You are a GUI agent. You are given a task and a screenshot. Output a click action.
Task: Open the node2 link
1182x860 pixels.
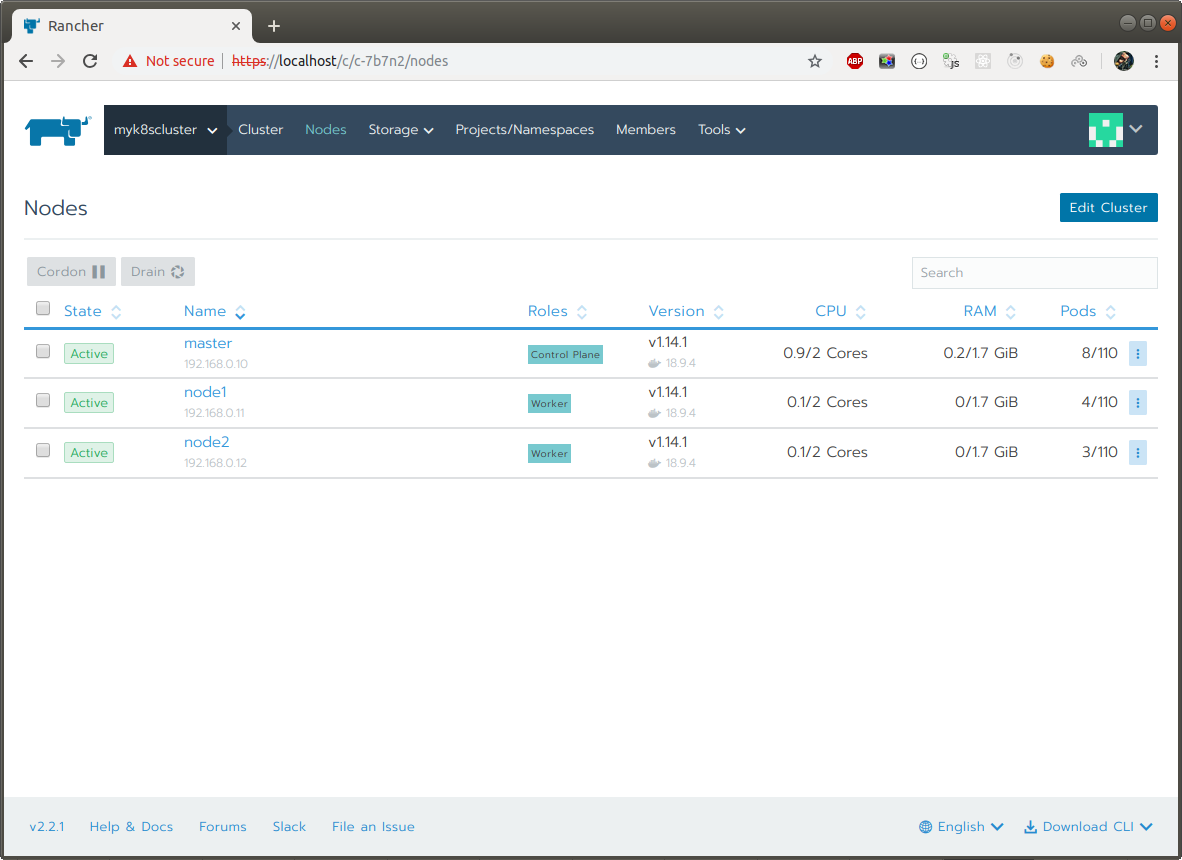point(207,442)
